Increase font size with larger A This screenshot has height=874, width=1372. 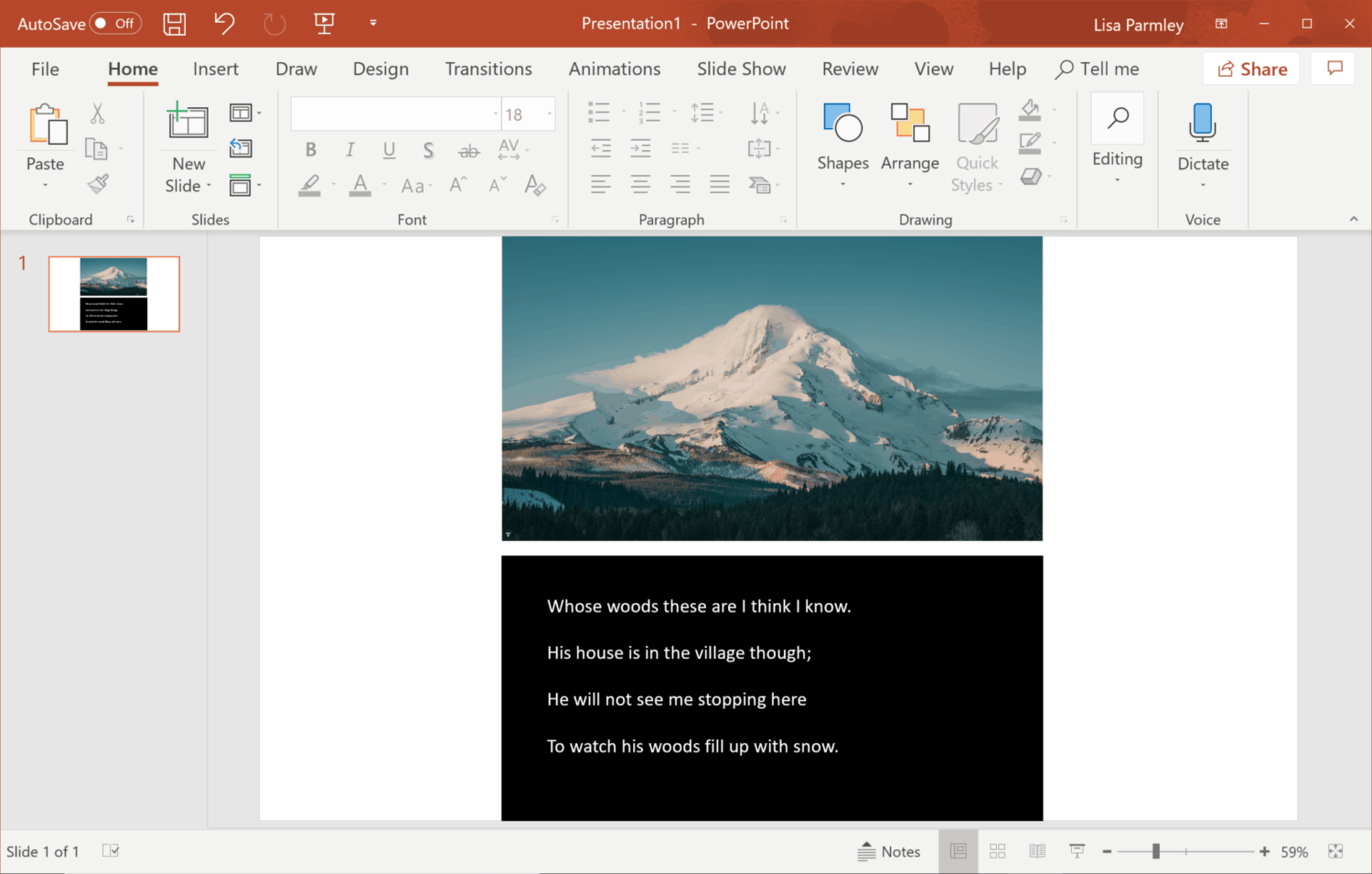458,185
